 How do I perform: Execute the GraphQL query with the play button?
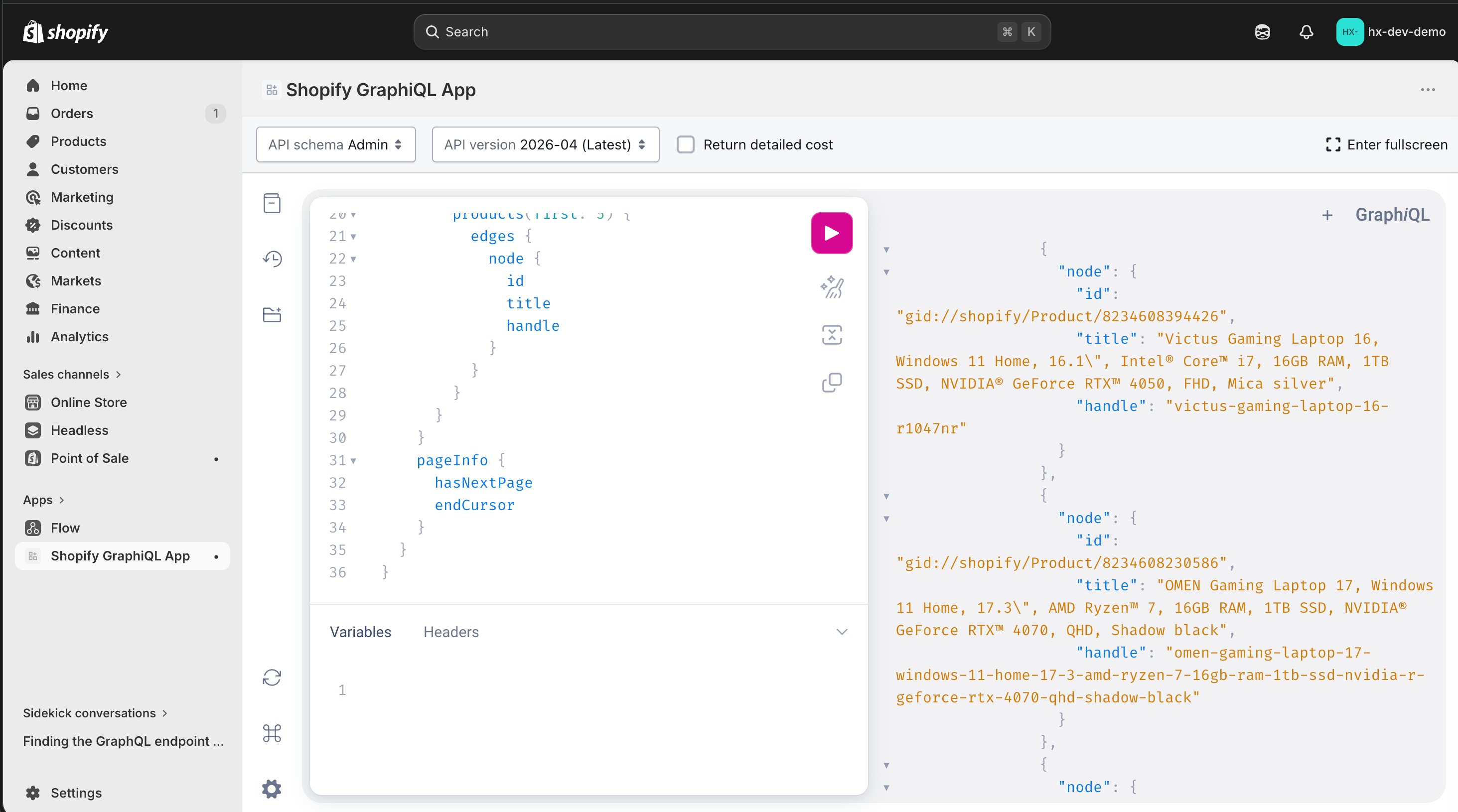[832, 233]
